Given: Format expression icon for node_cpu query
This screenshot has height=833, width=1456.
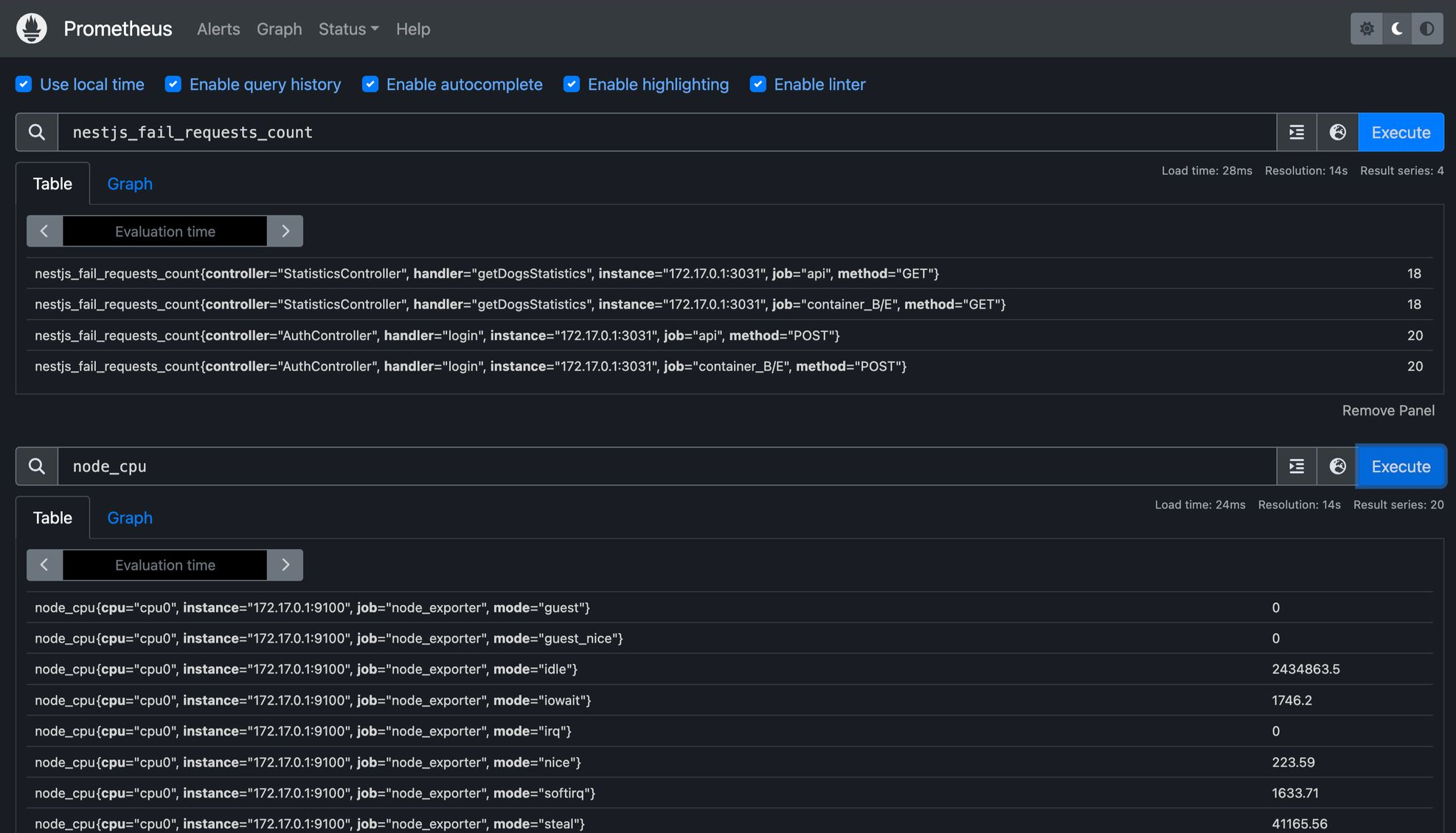Looking at the screenshot, I should click(1297, 466).
